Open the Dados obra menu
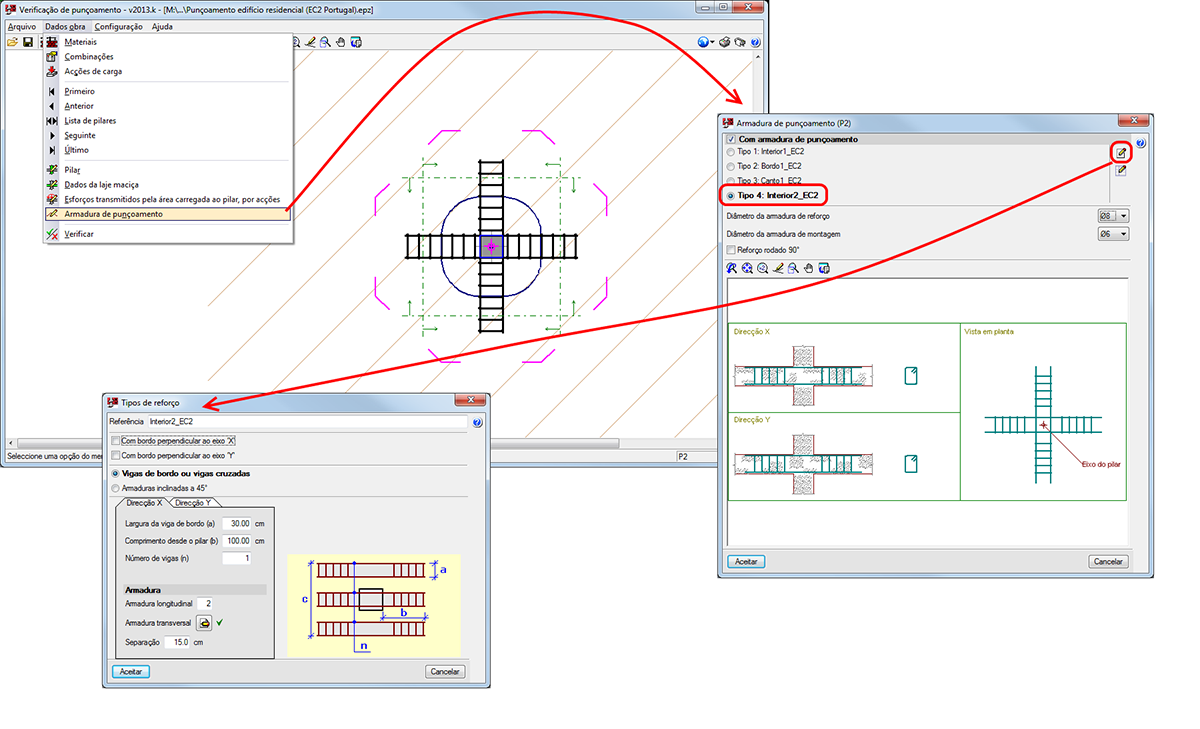The width and height of the screenshot is (1200, 729). 65,27
